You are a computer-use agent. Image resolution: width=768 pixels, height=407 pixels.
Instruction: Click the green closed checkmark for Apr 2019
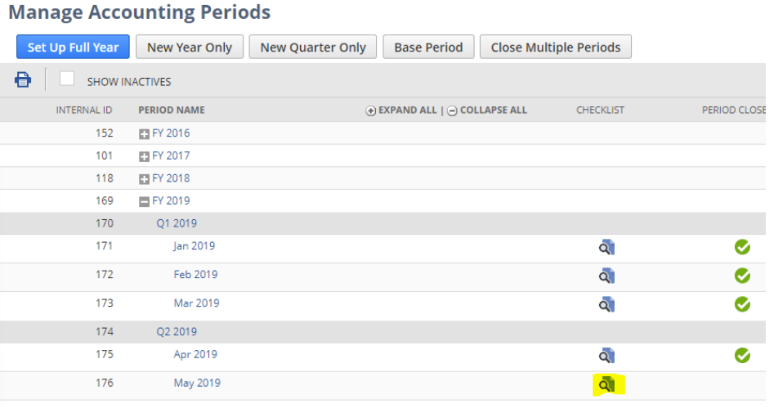click(742, 355)
